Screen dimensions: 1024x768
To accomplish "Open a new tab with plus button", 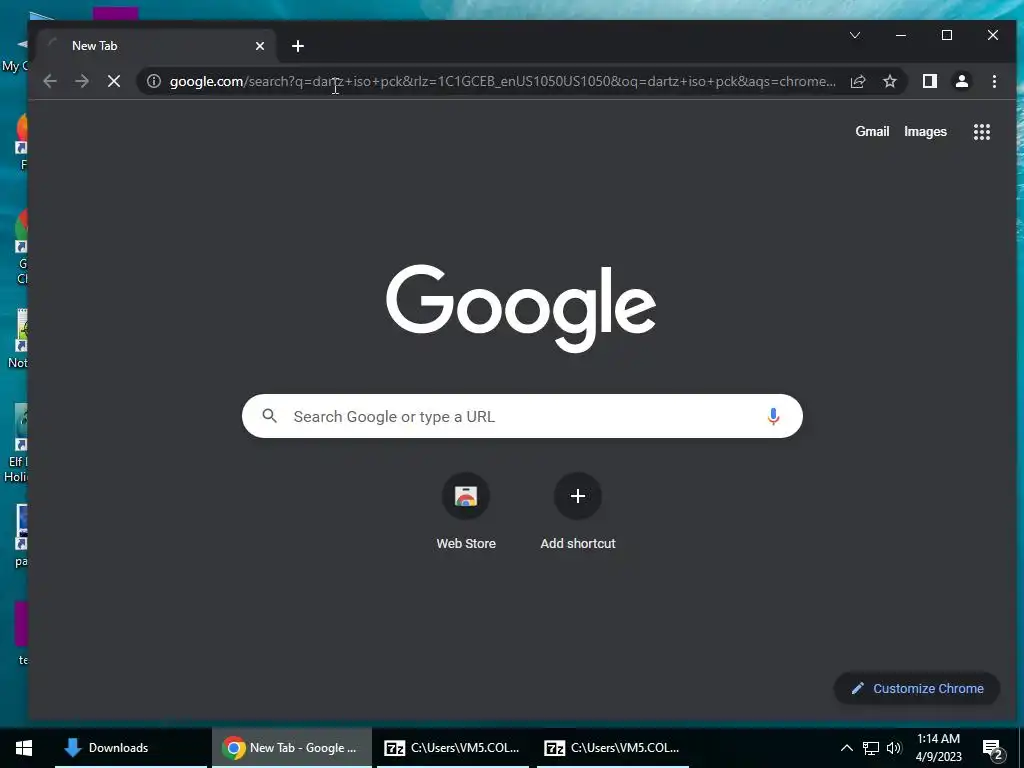I will pyautogui.click(x=298, y=46).
